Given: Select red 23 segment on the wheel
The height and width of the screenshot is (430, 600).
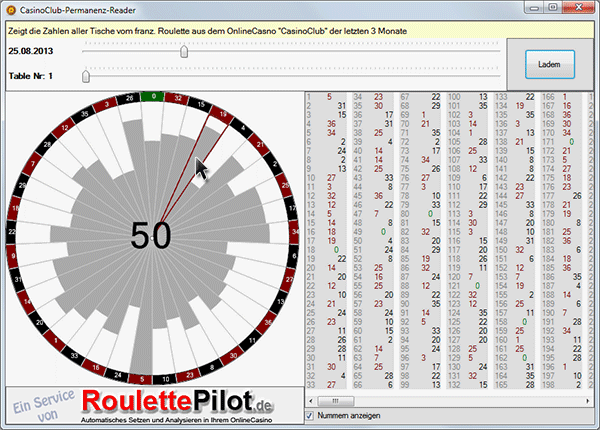Looking at the screenshot, I should tap(189, 376).
